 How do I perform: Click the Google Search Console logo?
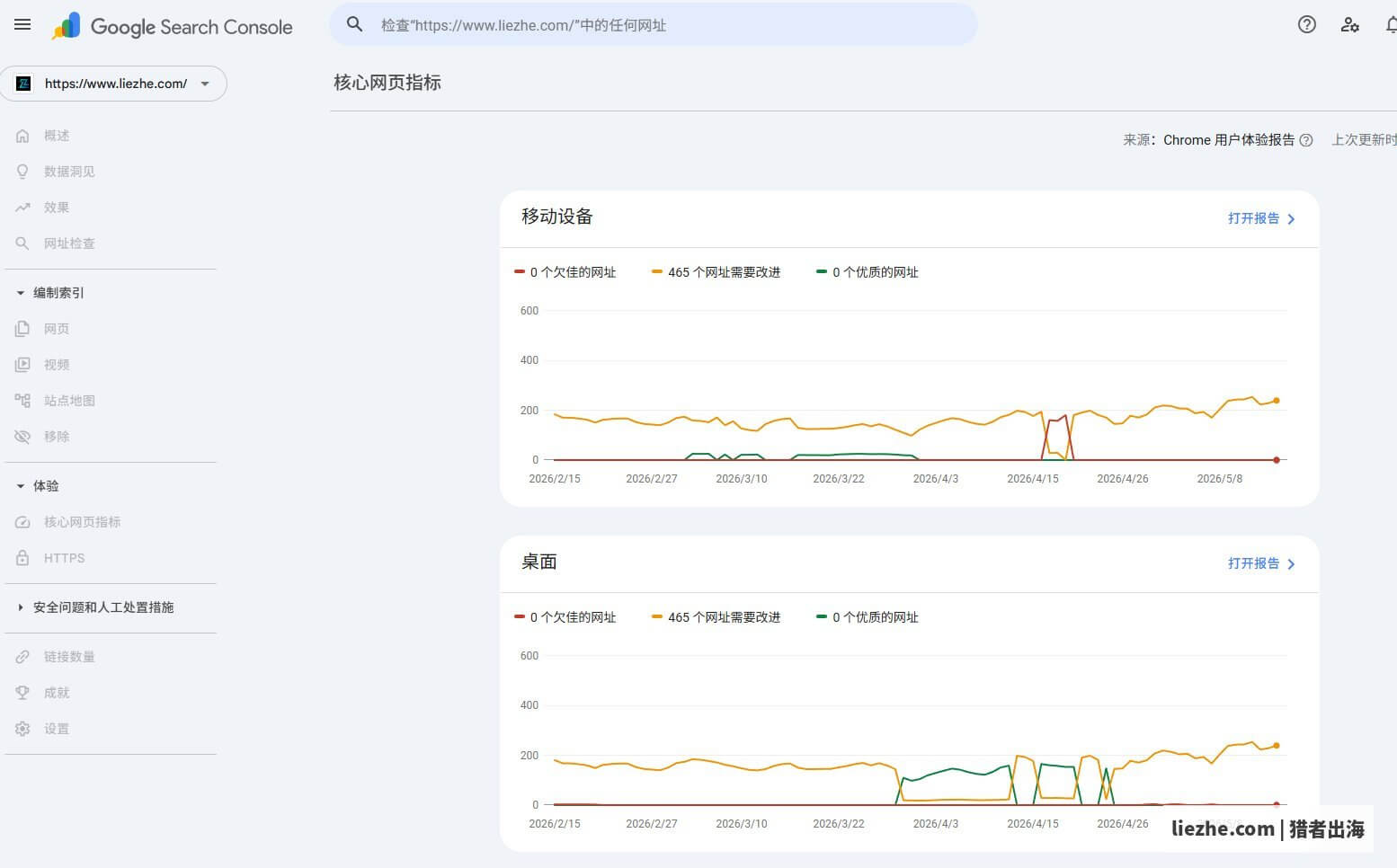coord(173,26)
